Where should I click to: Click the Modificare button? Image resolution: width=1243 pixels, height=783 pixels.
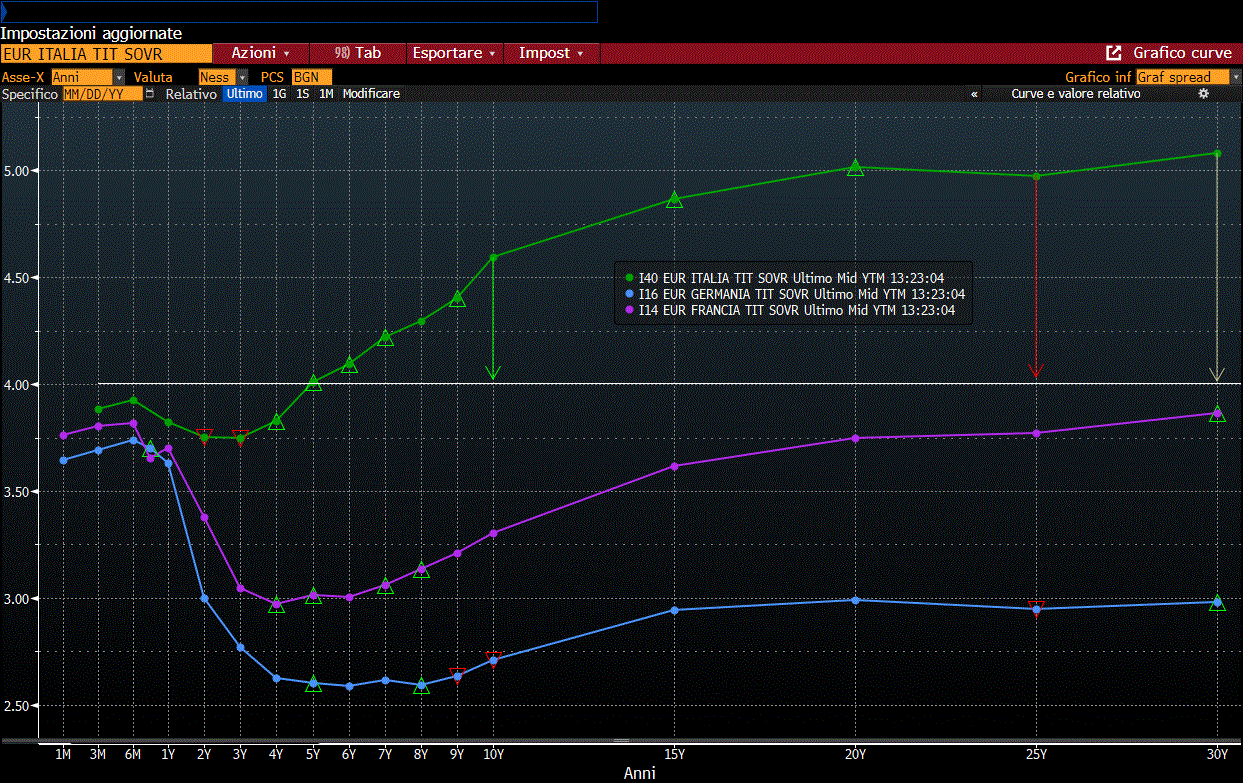coord(371,93)
